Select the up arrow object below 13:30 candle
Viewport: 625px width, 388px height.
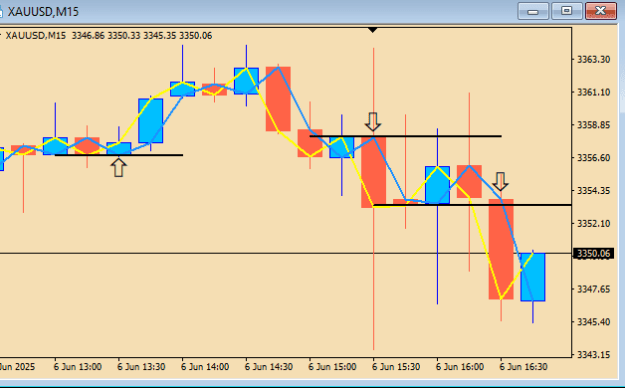pos(118,167)
